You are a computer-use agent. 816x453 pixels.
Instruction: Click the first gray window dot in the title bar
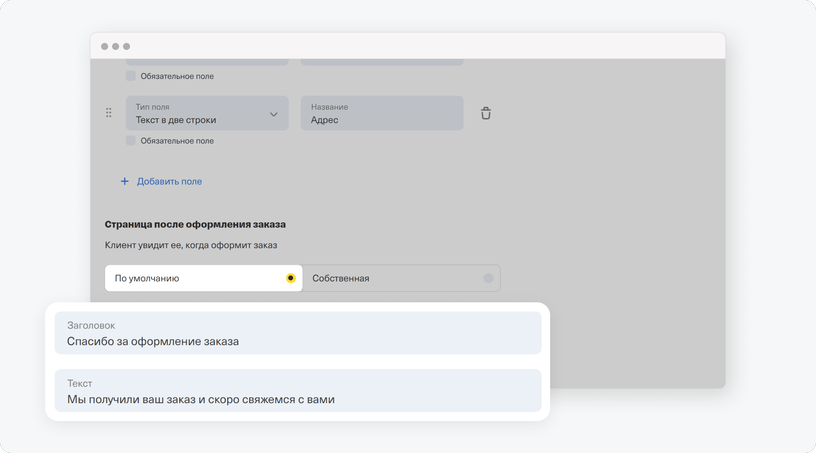105,46
